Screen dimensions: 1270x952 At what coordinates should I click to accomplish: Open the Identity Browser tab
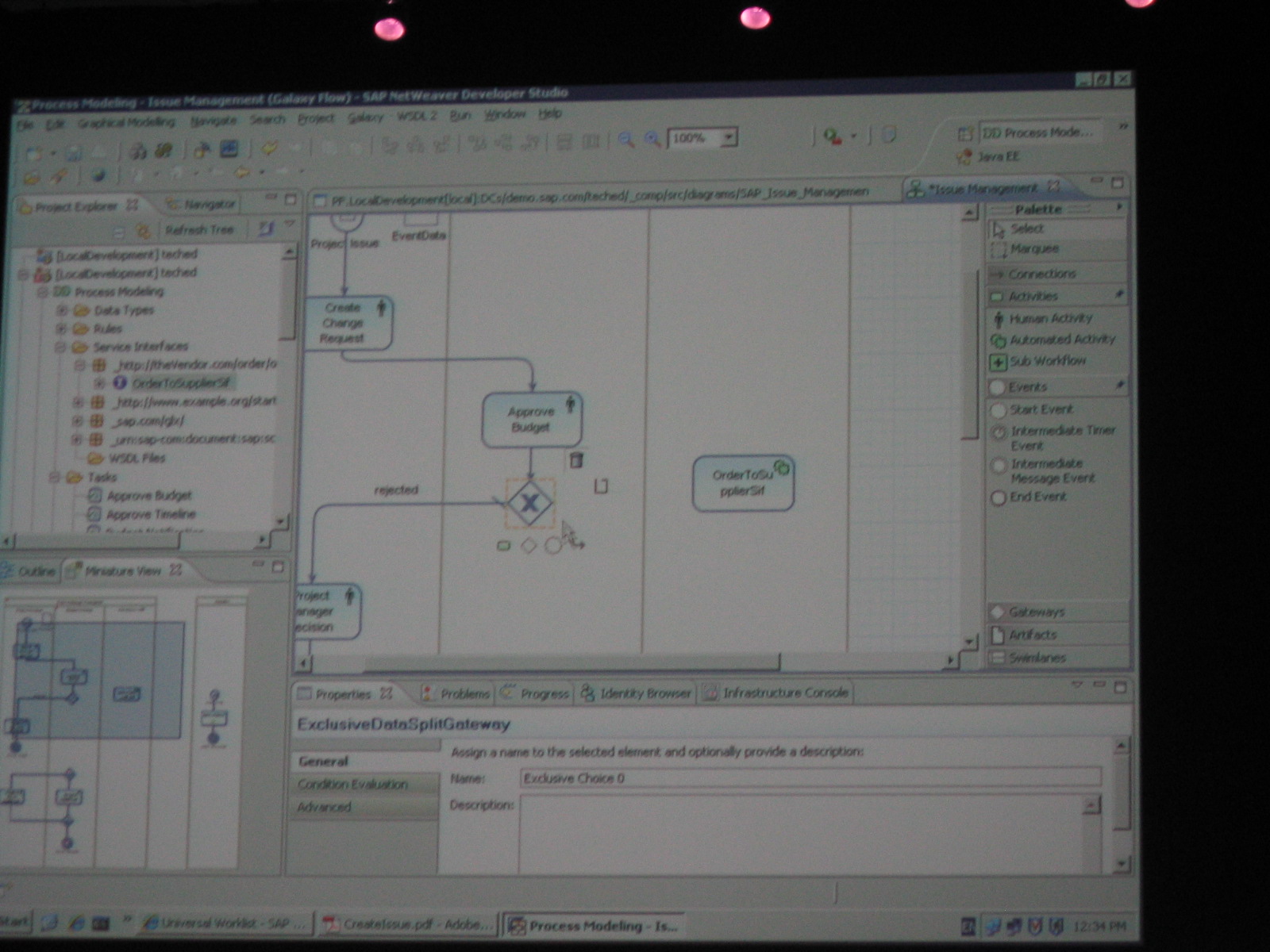[x=636, y=693]
